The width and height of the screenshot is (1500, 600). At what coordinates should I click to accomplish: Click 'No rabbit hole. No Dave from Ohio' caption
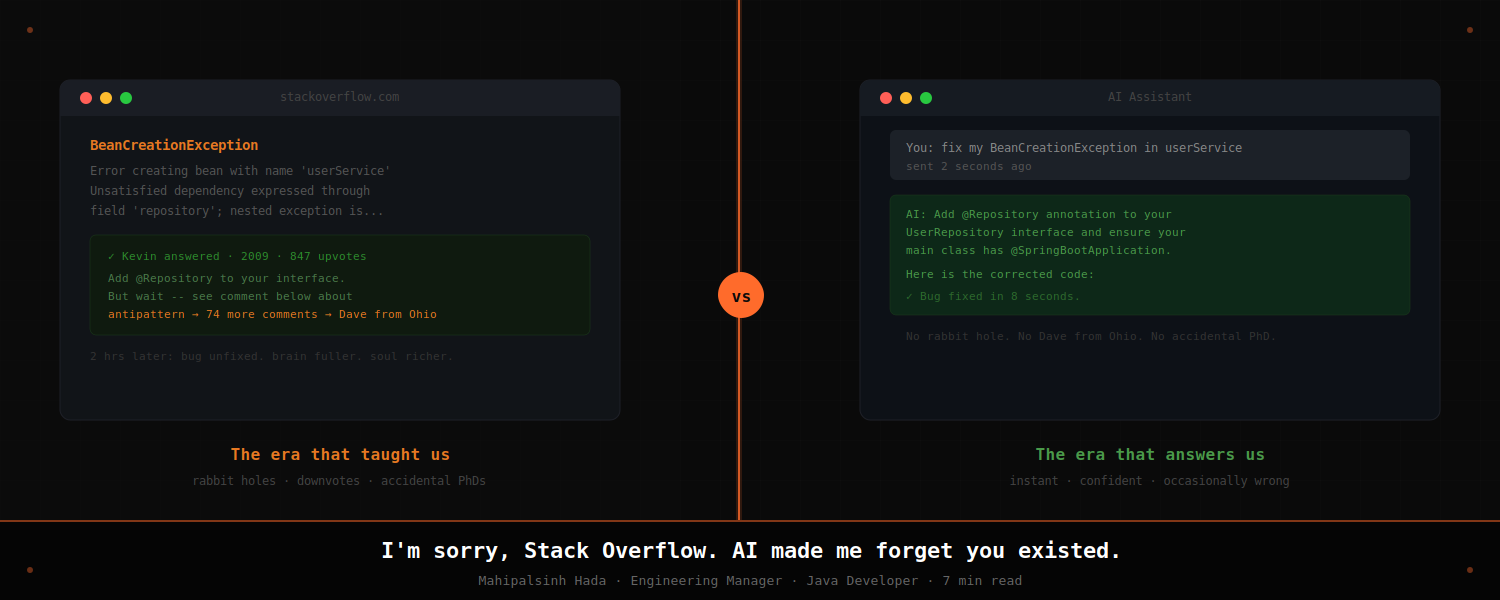1091,336
